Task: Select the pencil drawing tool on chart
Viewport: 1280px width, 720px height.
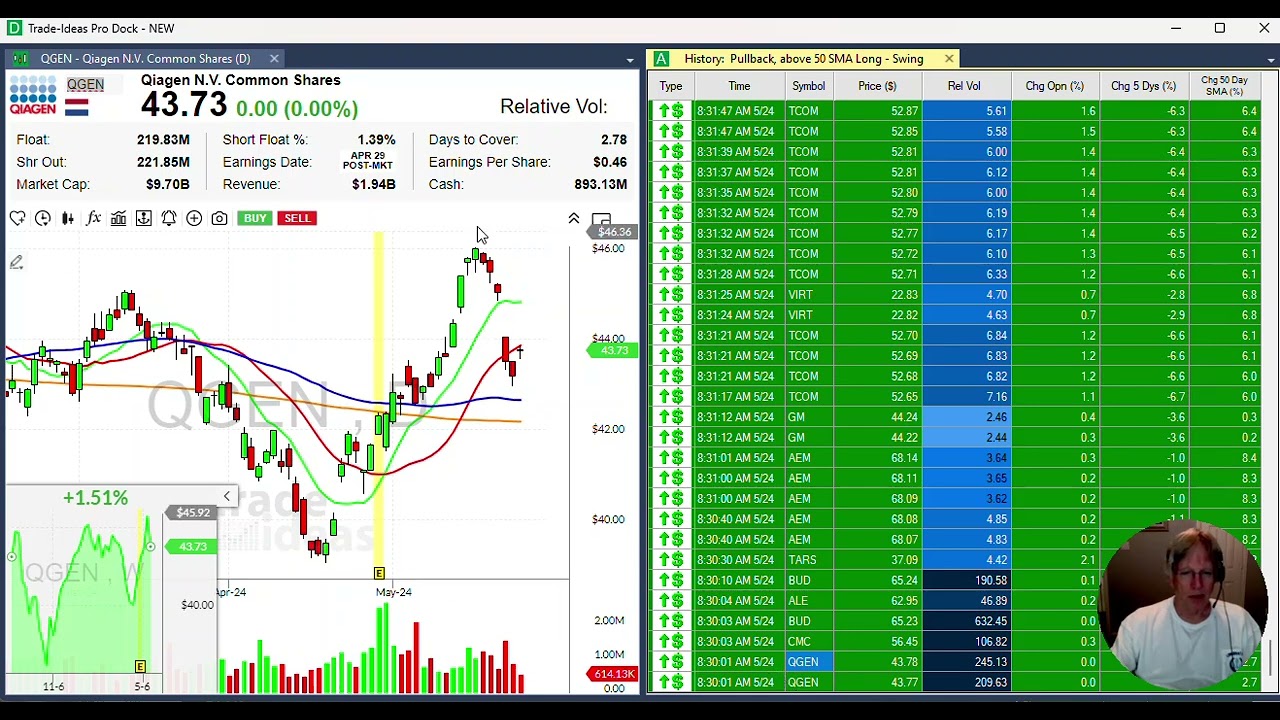Action: (x=17, y=262)
